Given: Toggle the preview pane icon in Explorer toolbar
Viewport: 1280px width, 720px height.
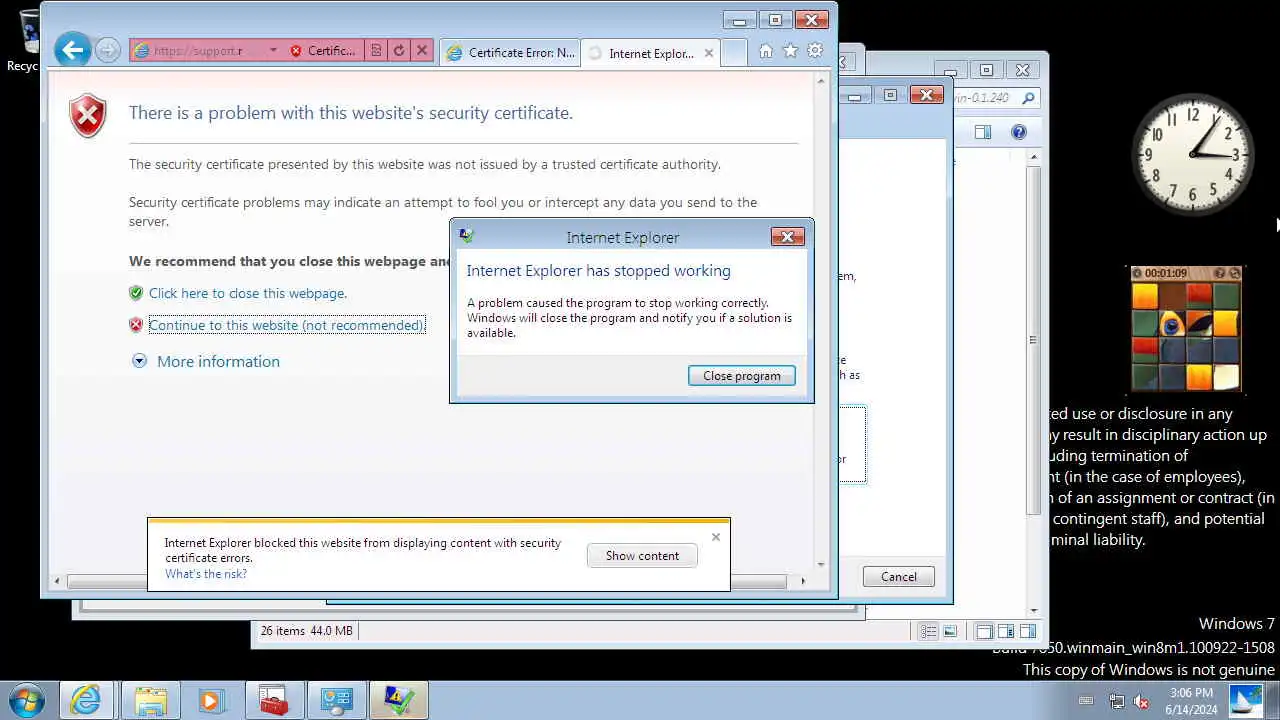Looking at the screenshot, I should click(983, 132).
